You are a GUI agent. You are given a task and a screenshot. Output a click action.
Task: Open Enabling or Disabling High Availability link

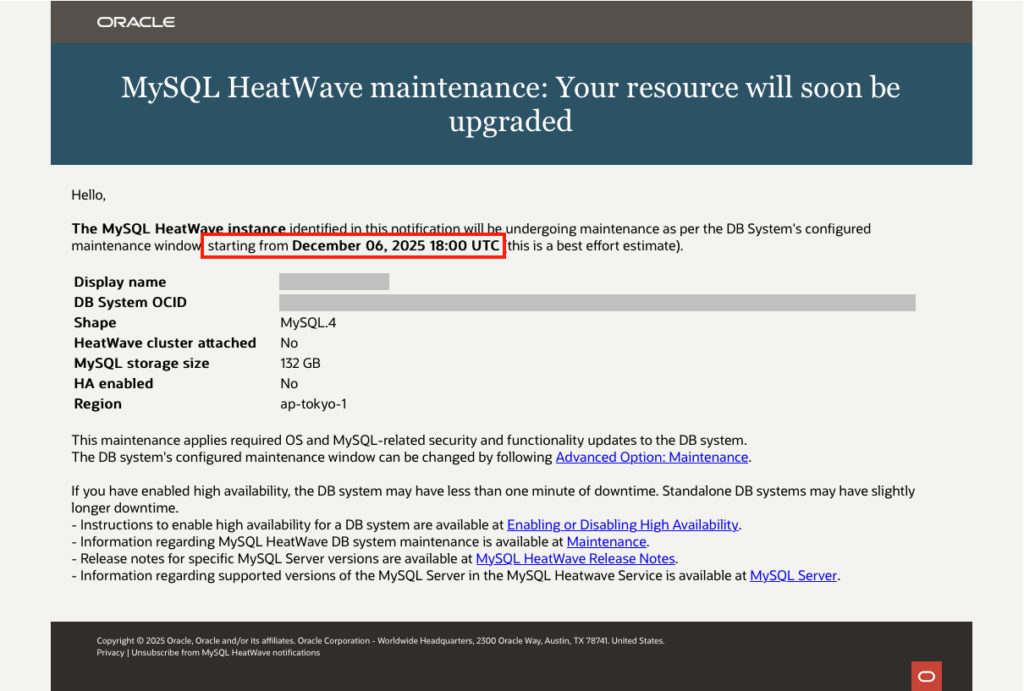(622, 524)
